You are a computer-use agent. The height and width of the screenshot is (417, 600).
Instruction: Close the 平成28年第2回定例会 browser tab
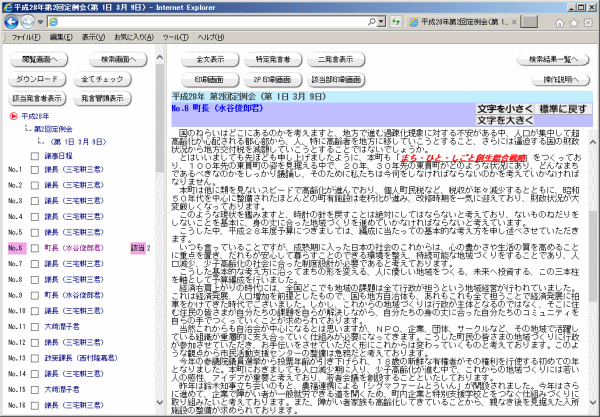click(x=514, y=22)
